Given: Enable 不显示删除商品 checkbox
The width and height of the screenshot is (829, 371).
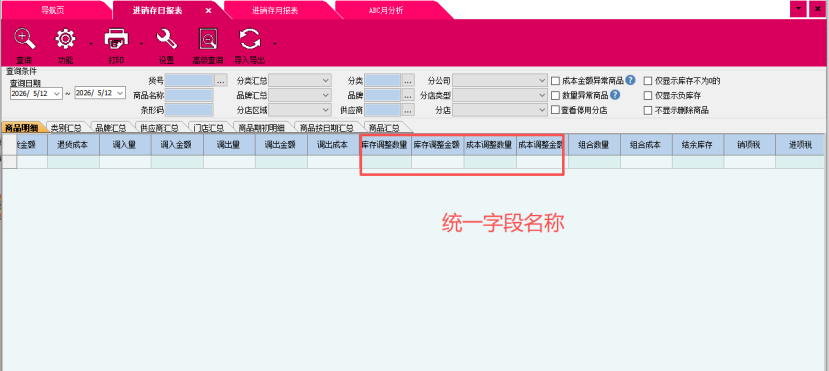Looking at the screenshot, I should coord(648,110).
